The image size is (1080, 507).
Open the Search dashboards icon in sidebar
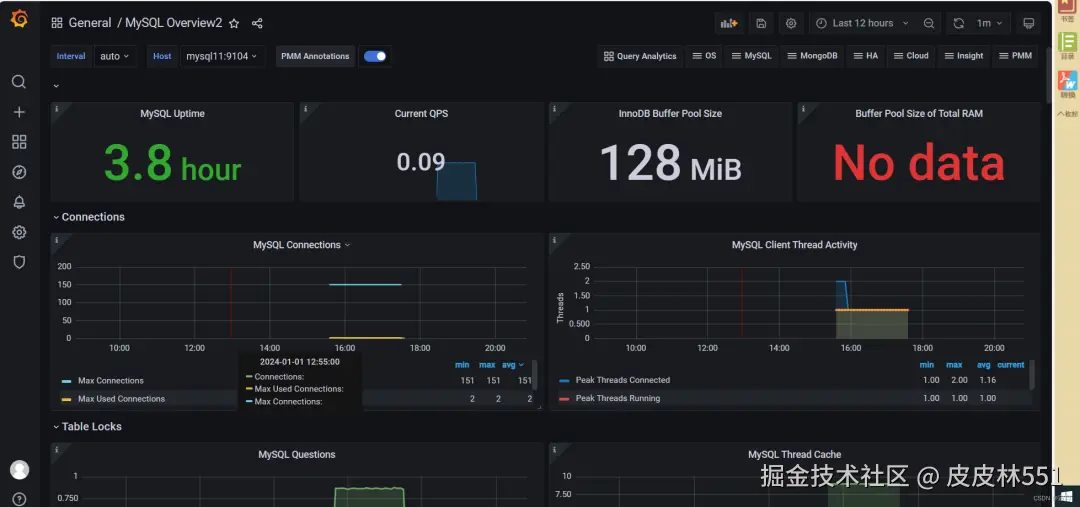pos(19,82)
